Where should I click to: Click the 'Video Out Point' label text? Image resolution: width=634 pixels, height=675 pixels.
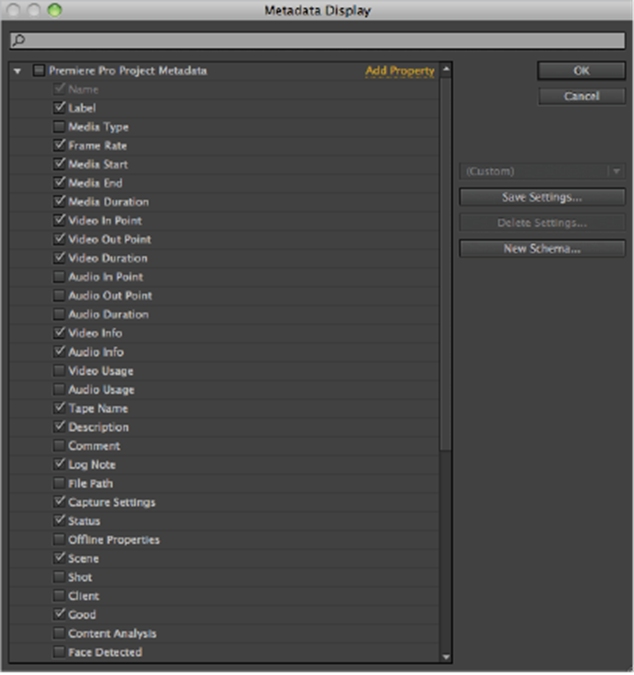click(110, 239)
